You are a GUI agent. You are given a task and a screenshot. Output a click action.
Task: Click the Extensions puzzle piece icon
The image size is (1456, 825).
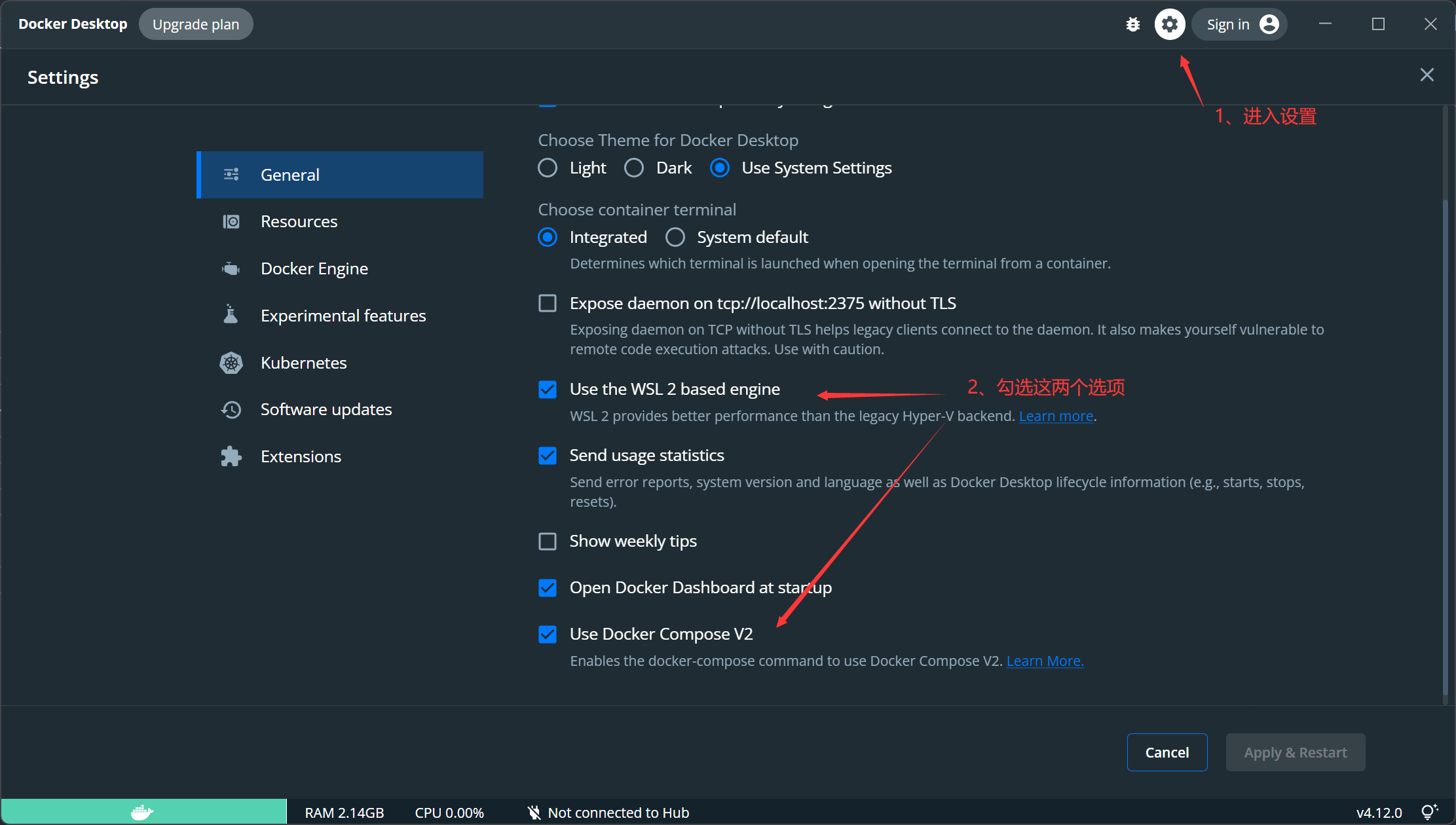point(231,456)
